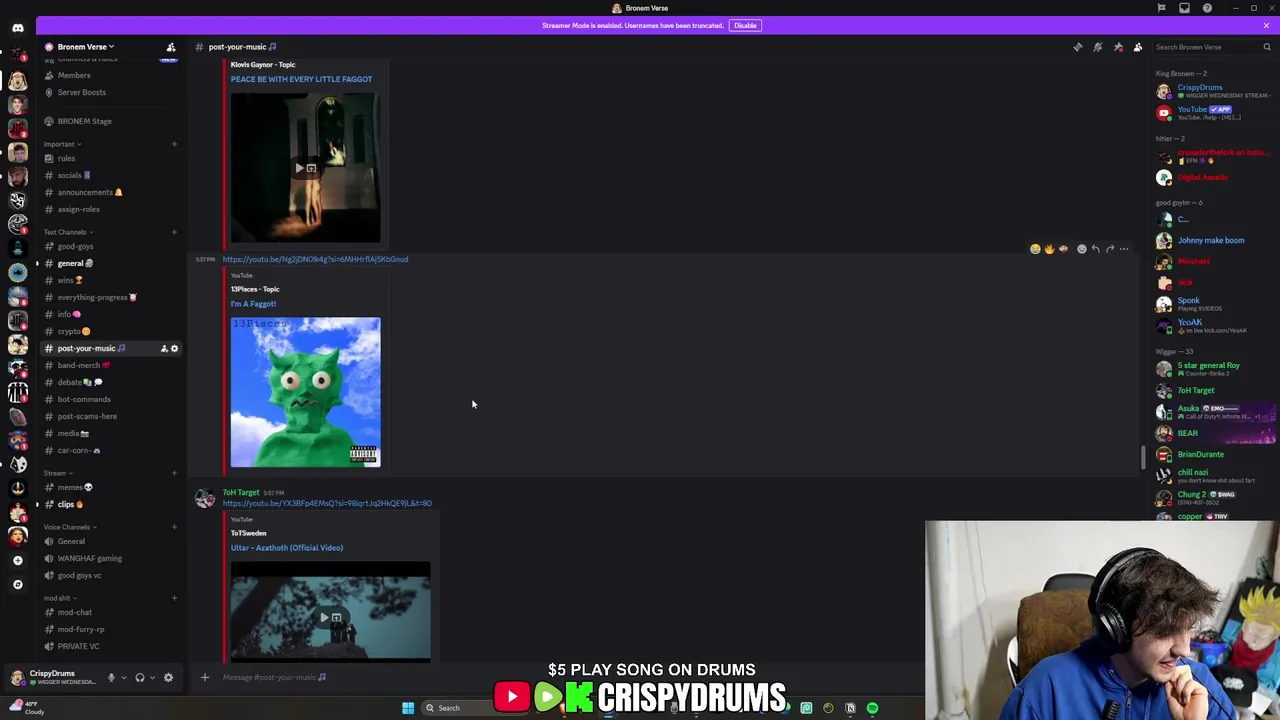Viewport: 1280px width, 720px height.
Task: Open the general text channel
Action: click(110, 263)
